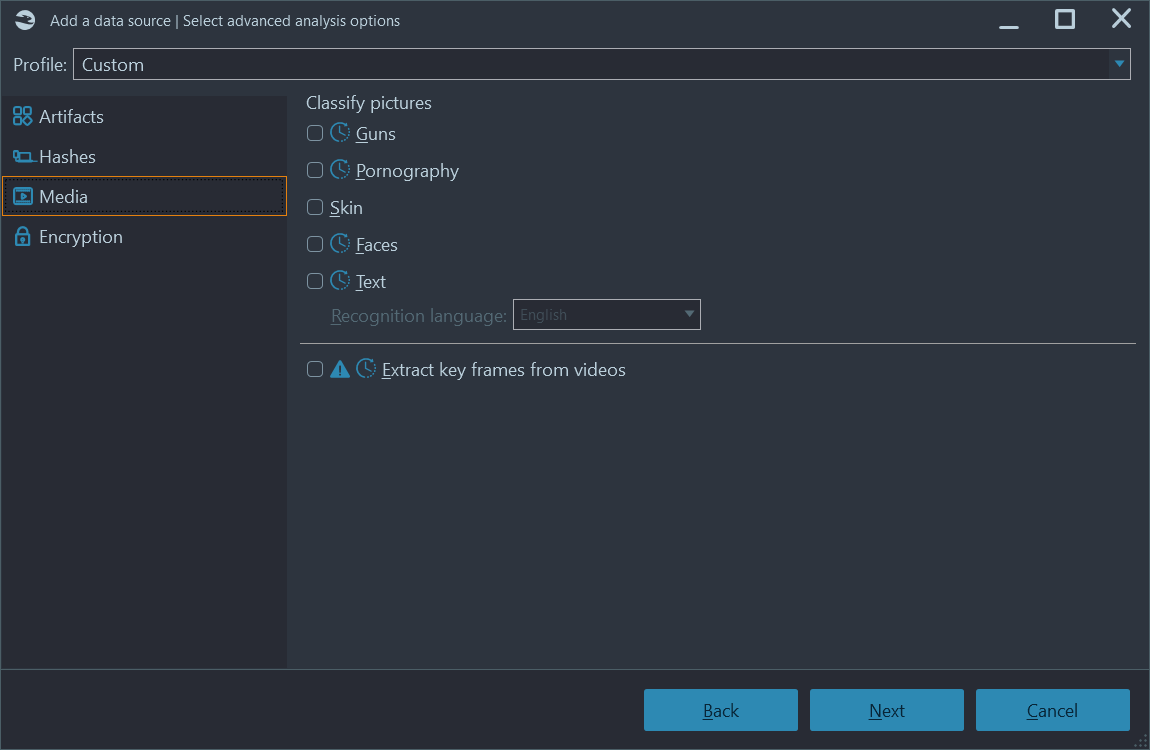Image resolution: width=1150 pixels, height=750 pixels.
Task: Enable the Guns picture classification checkbox
Action: pyautogui.click(x=315, y=133)
